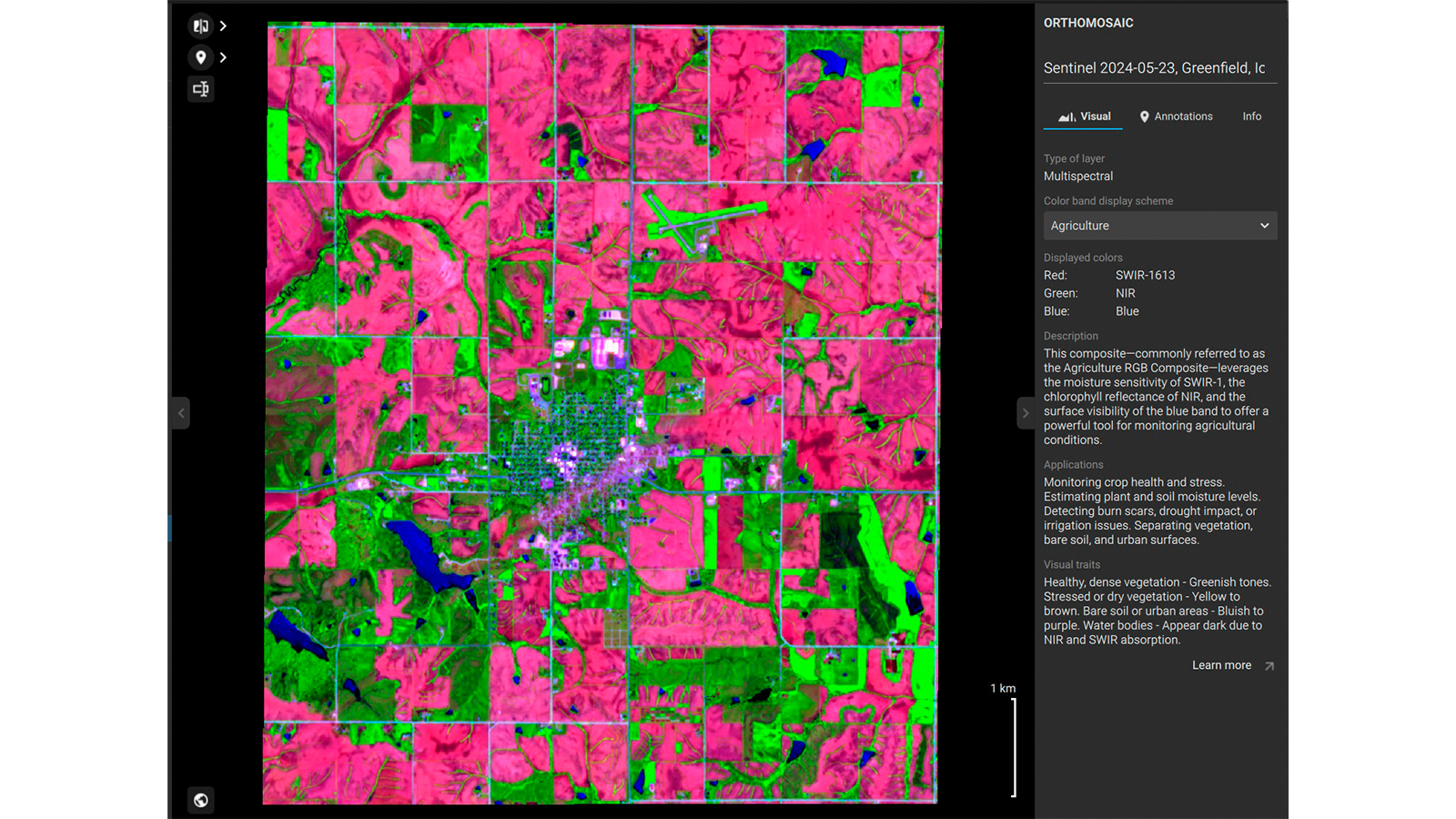Expand the location marker options
Image resolution: width=1456 pixels, height=819 pixels.
(222, 56)
